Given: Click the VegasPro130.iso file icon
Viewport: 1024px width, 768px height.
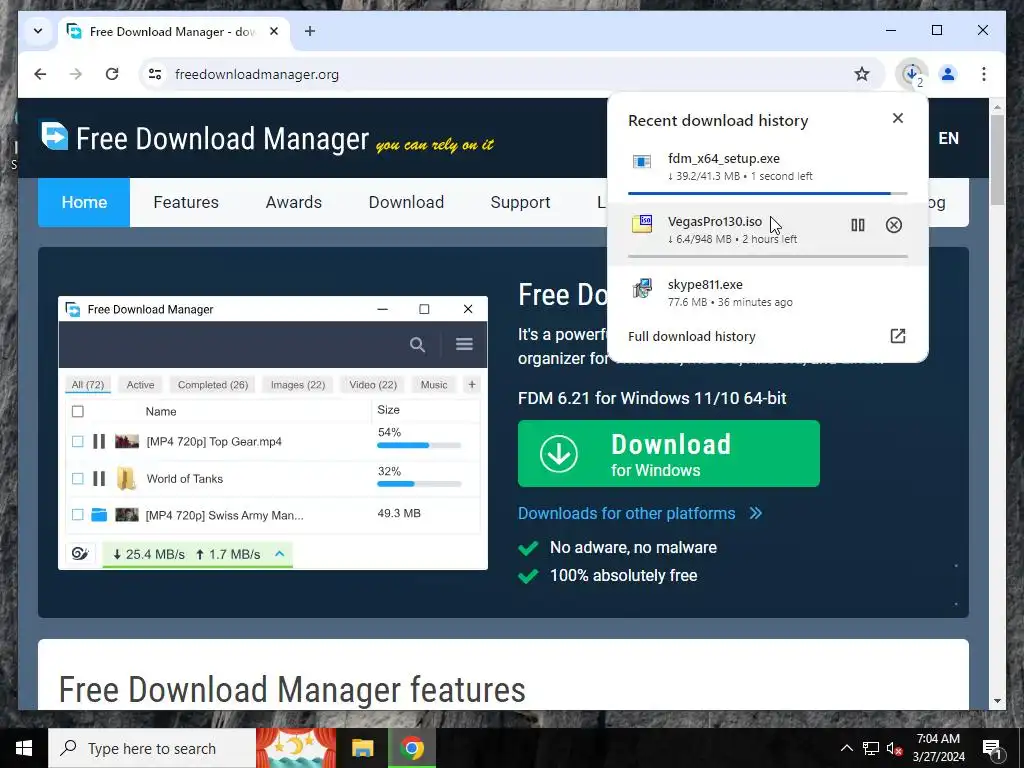Looking at the screenshot, I should tap(642, 224).
